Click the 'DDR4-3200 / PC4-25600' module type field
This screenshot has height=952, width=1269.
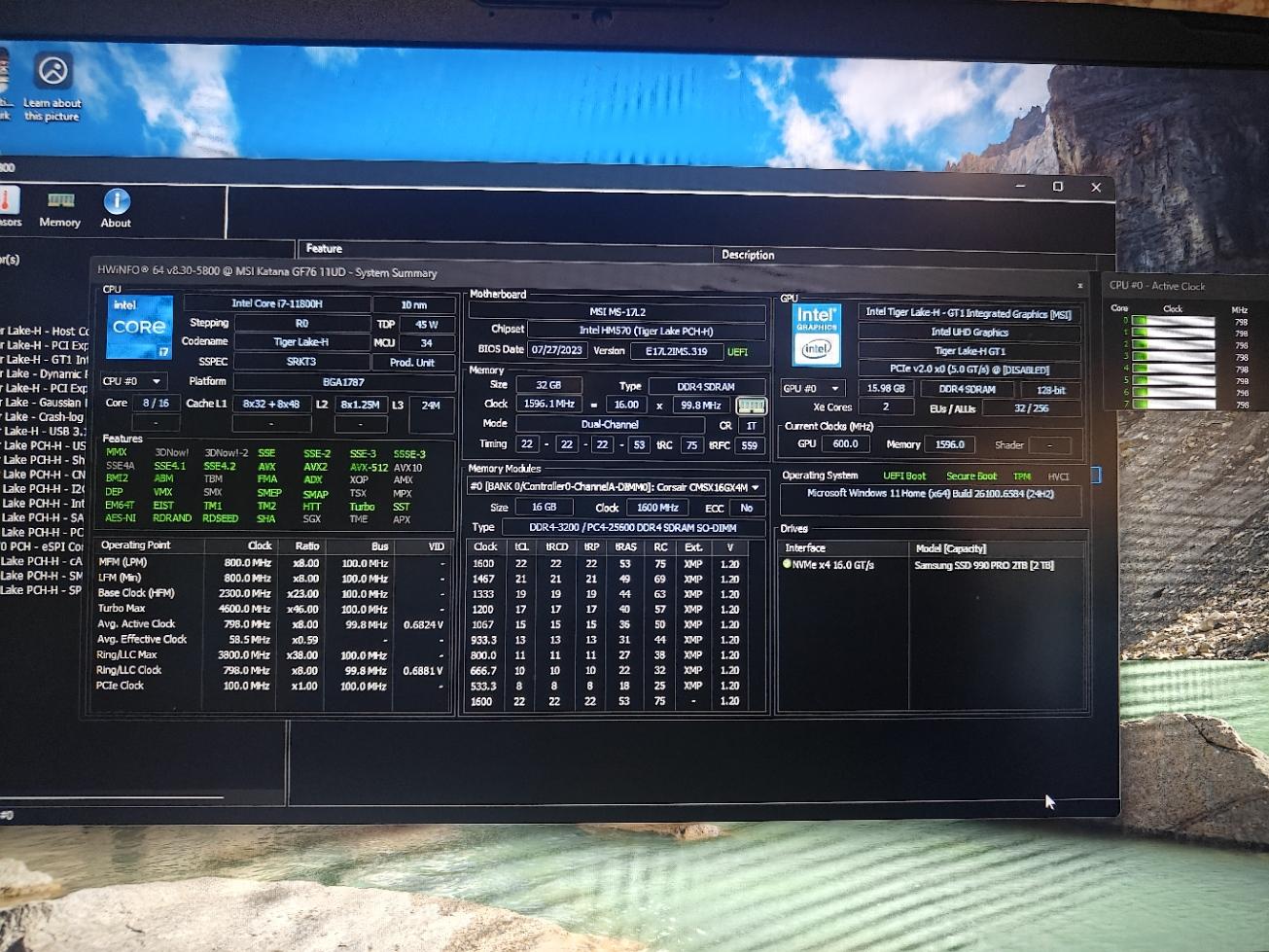632,528
